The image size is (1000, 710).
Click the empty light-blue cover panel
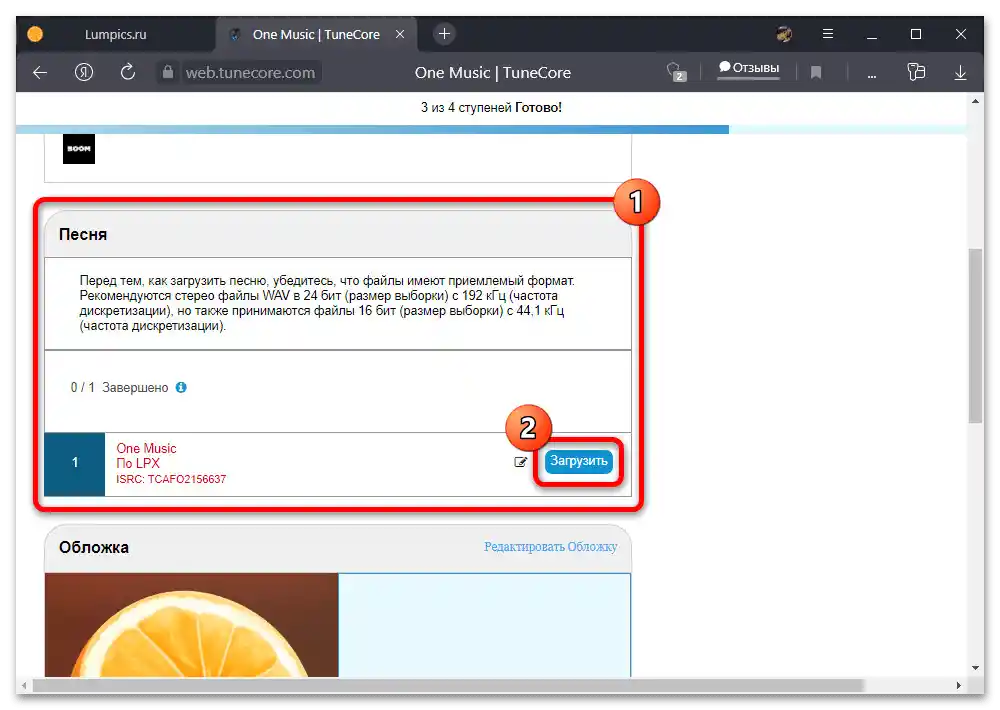pos(485,625)
